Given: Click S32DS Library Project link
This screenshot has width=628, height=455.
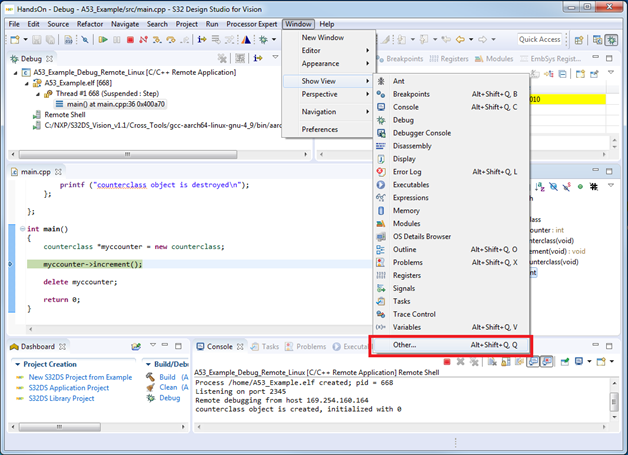Looking at the screenshot, I should (61, 399).
